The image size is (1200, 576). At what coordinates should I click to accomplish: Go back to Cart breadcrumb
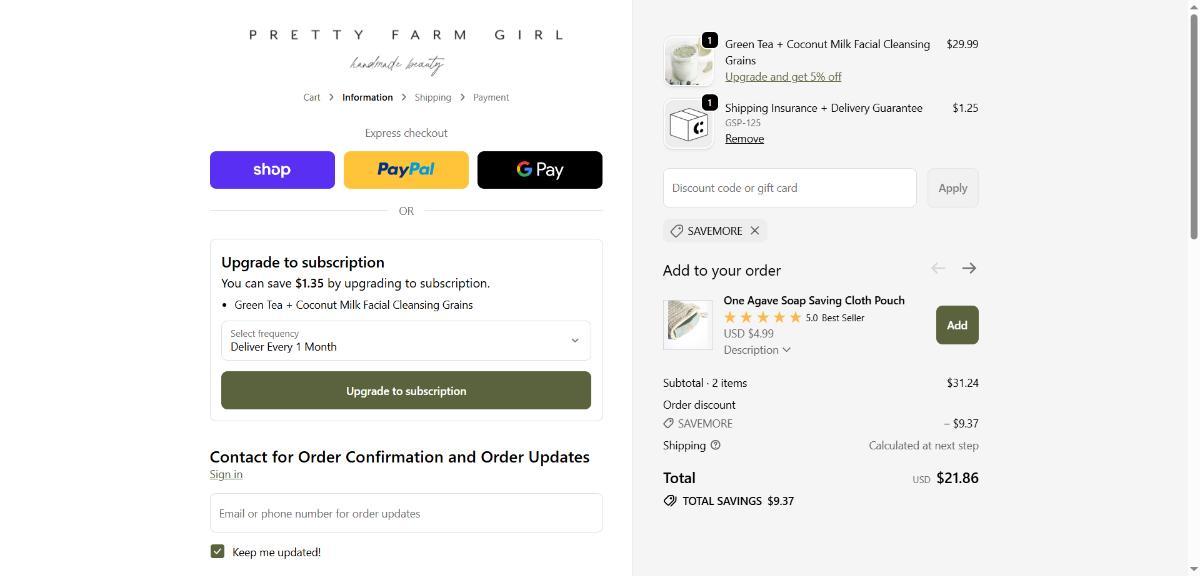click(312, 98)
